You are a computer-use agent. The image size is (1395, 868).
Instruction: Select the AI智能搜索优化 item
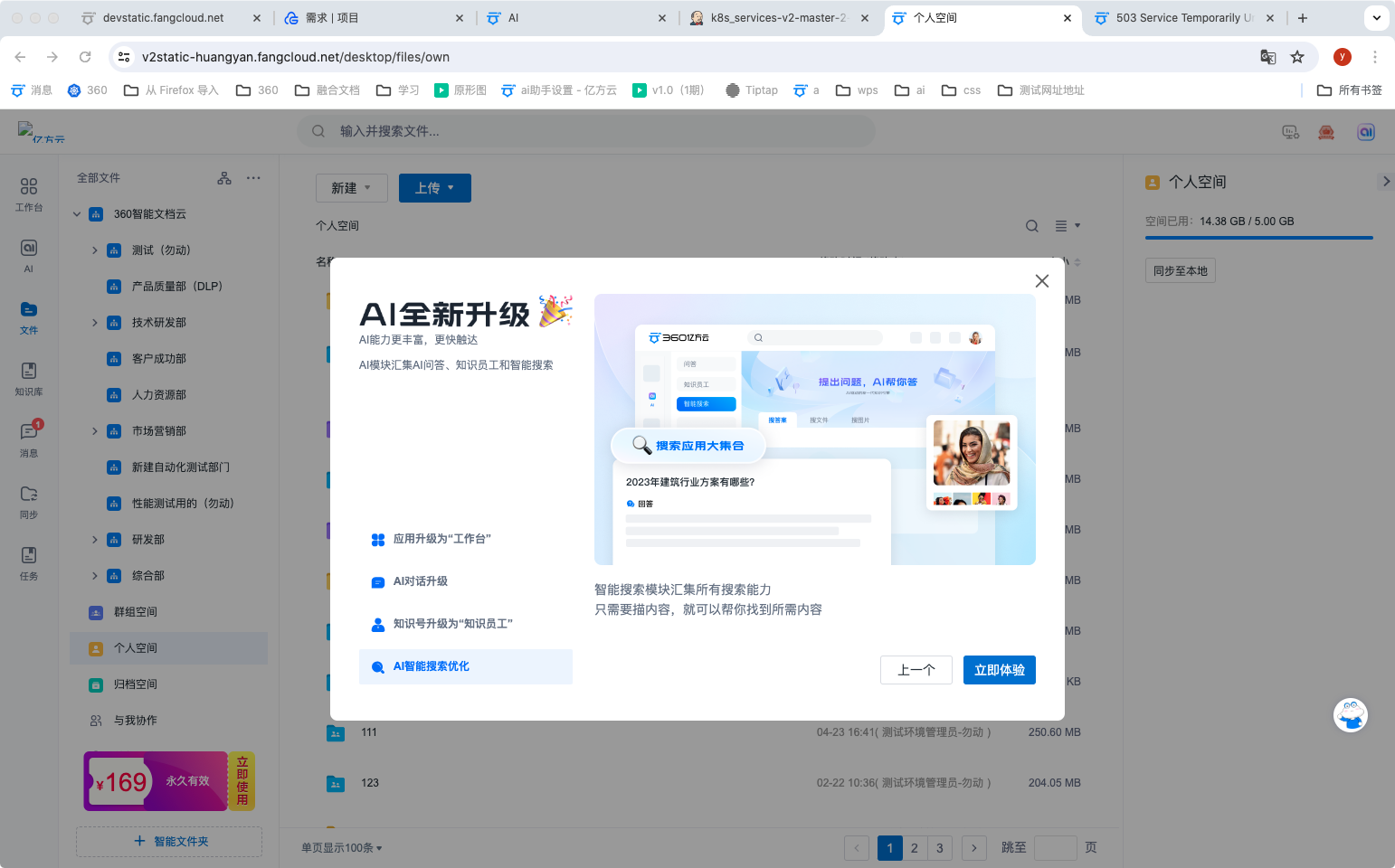click(466, 666)
